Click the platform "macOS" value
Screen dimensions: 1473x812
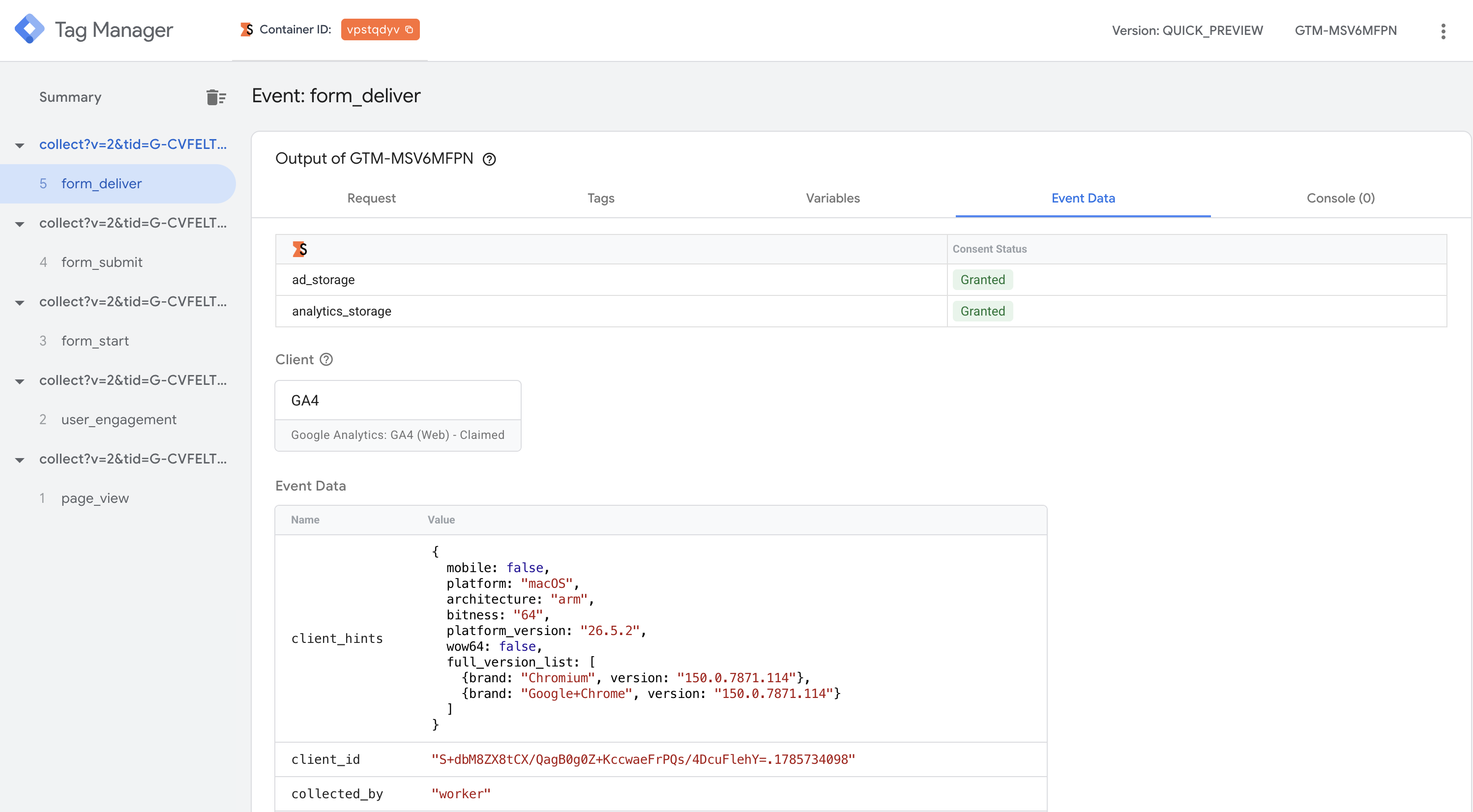pos(546,583)
